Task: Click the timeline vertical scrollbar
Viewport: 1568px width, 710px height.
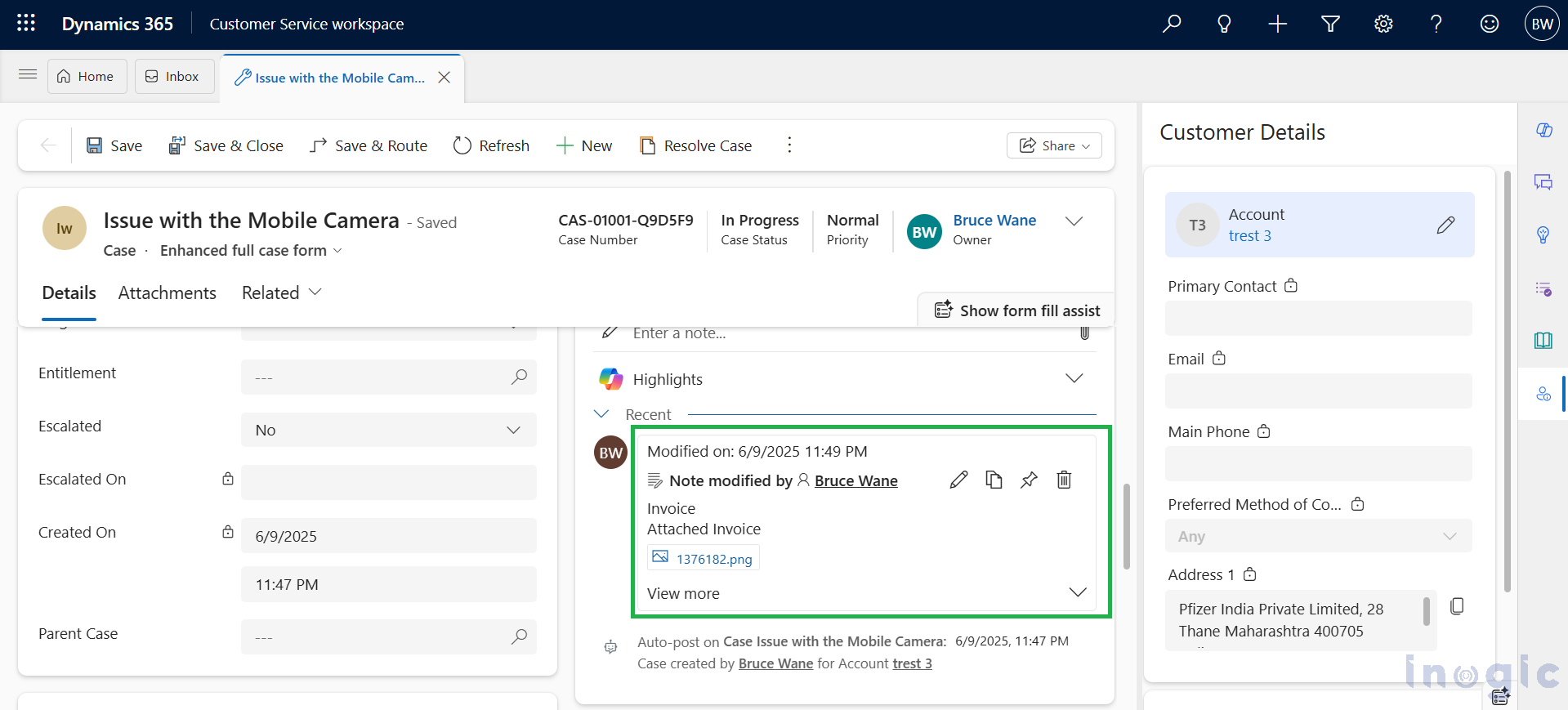Action: tap(1126, 526)
